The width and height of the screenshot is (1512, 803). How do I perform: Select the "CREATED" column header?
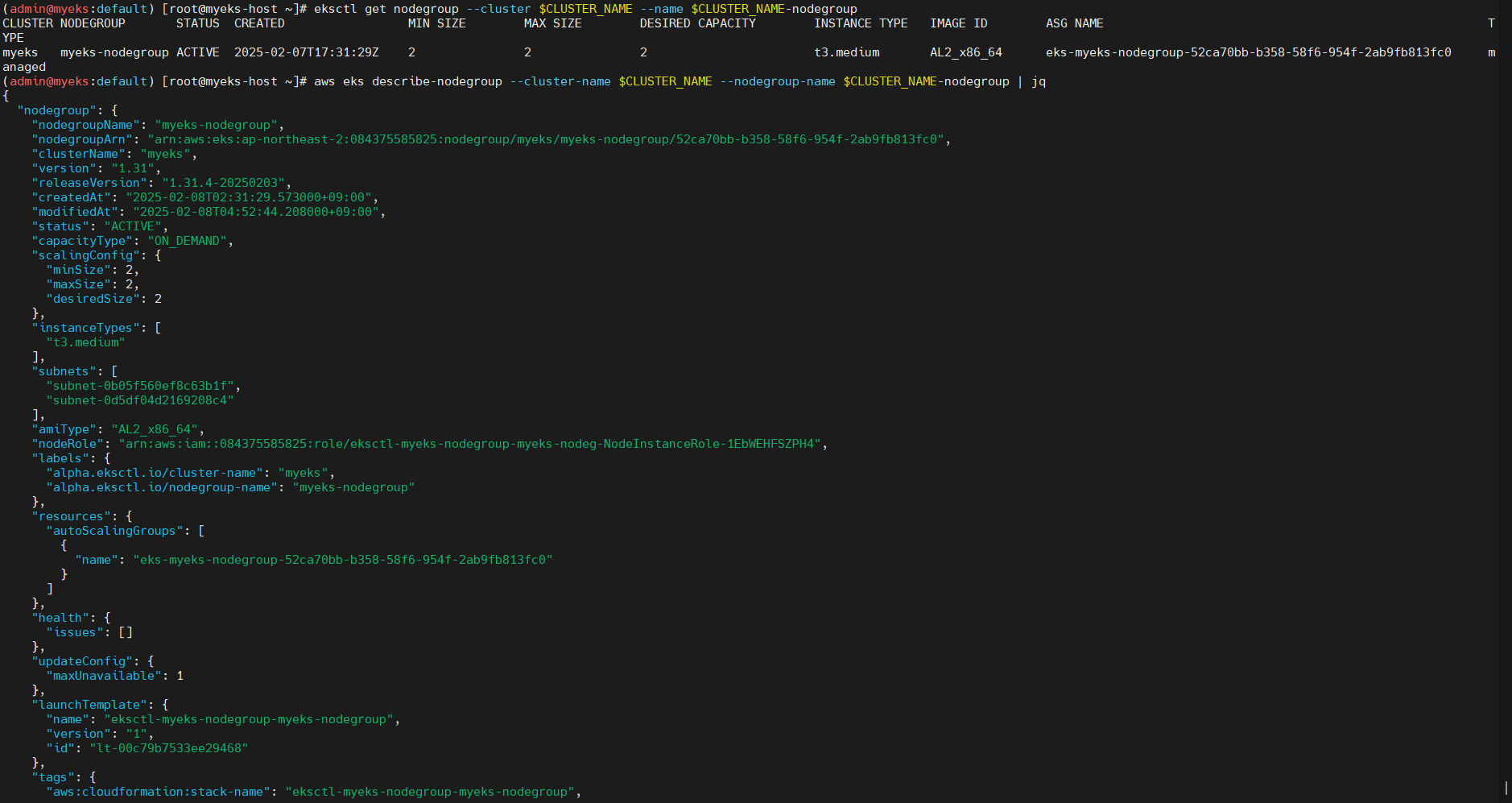tap(259, 23)
